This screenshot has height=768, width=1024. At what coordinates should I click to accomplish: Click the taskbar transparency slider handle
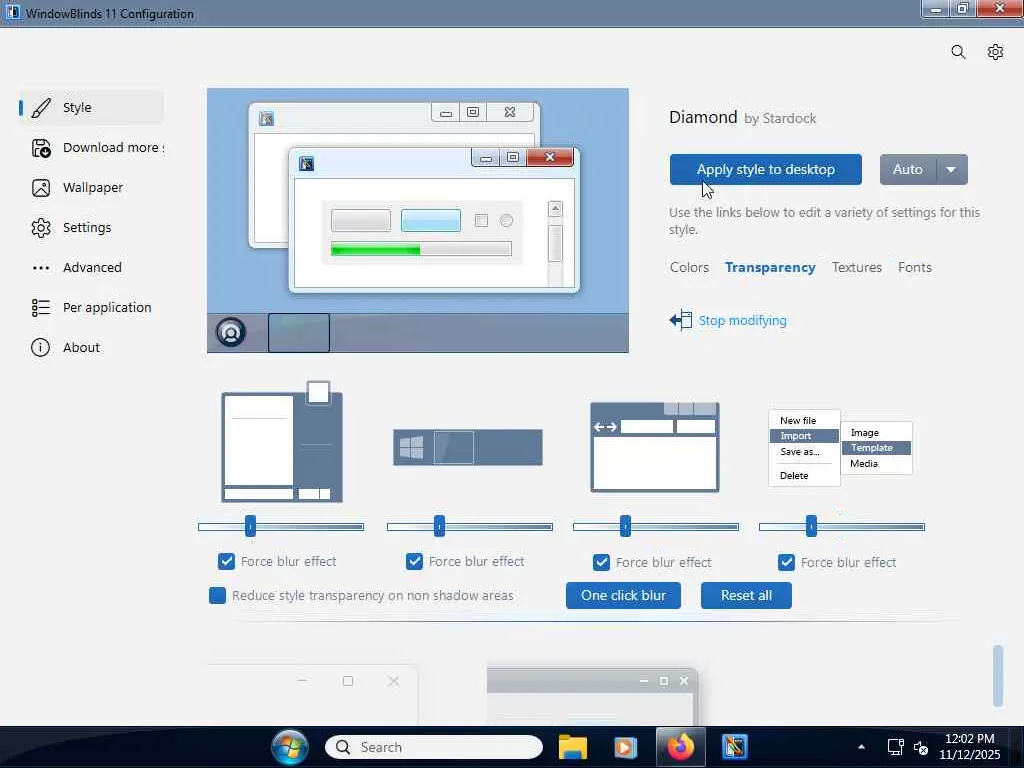440,526
